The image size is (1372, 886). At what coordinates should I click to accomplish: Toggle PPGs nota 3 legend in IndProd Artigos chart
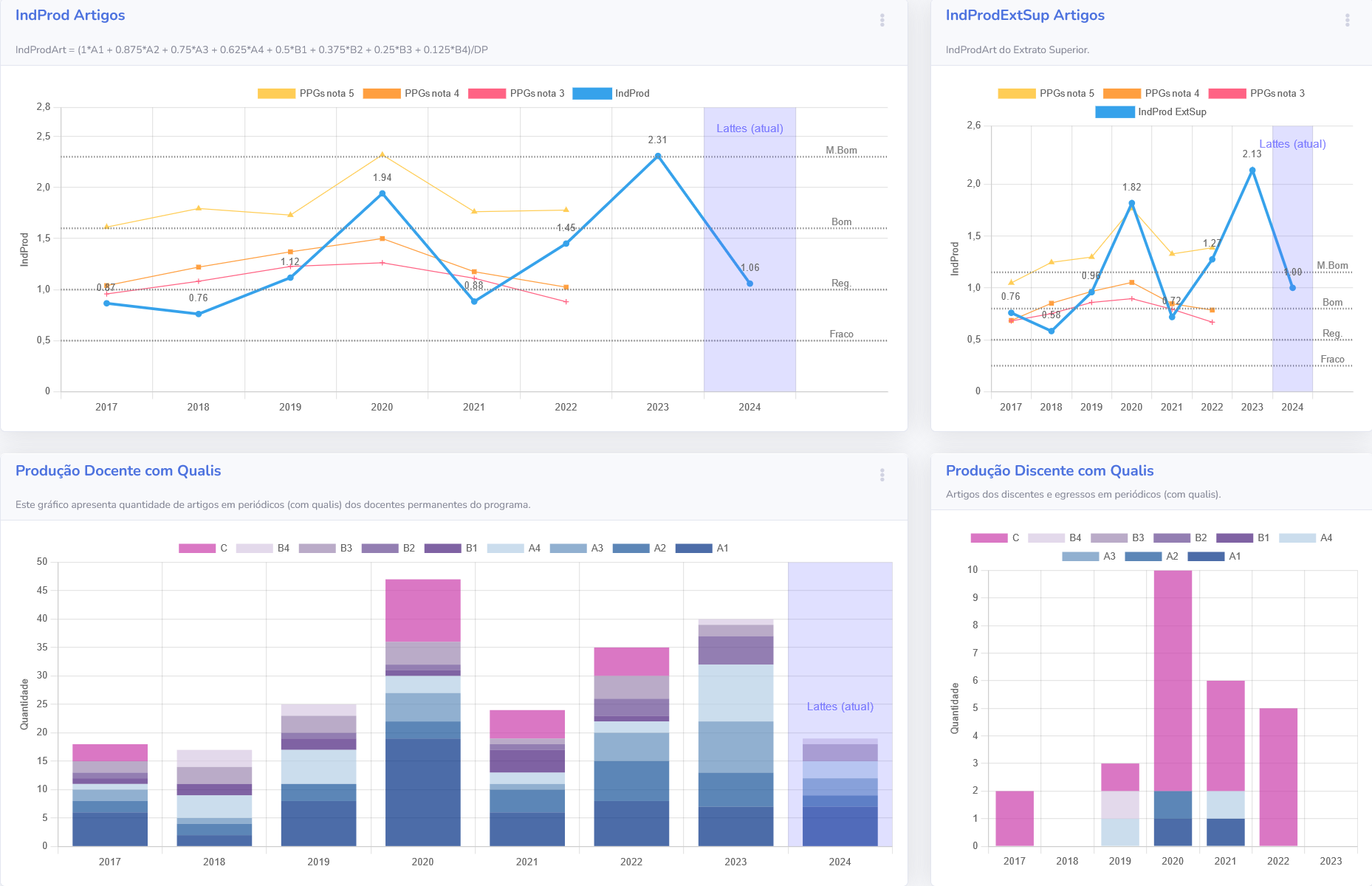click(x=516, y=93)
